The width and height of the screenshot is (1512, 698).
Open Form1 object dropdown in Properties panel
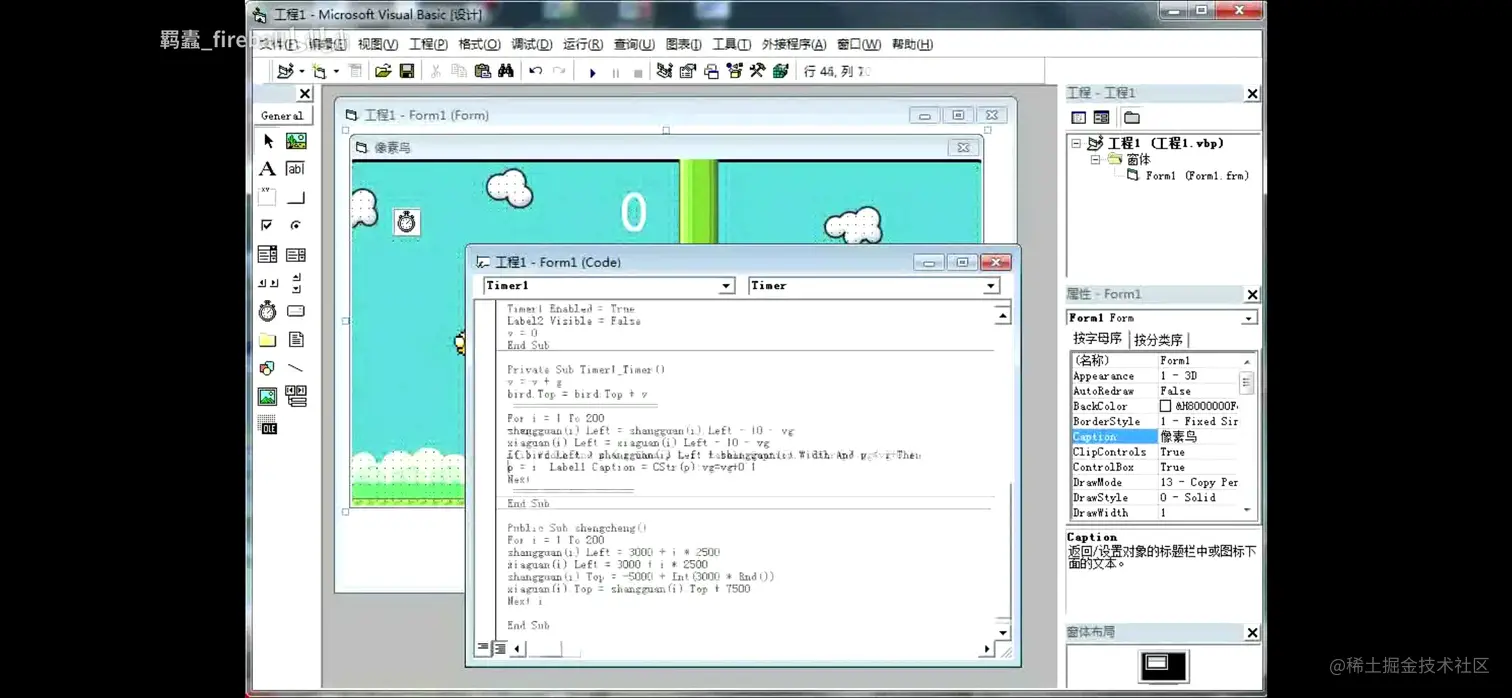point(1249,318)
